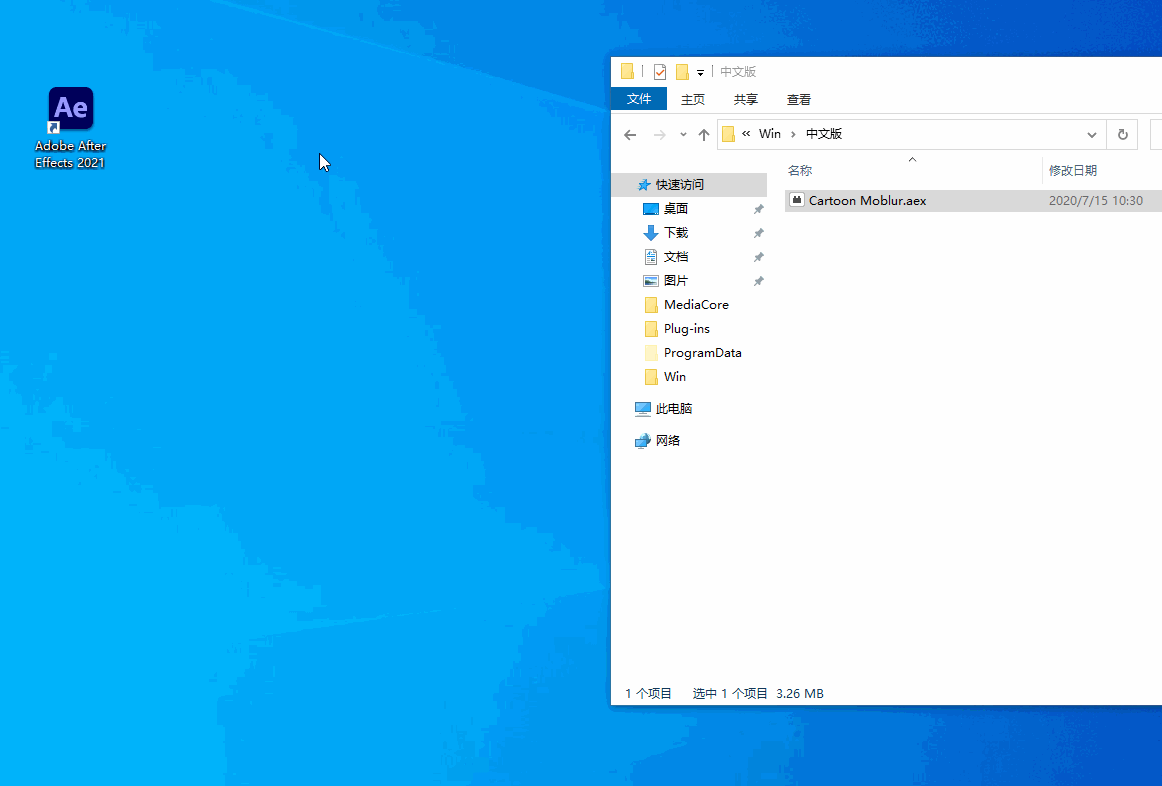Select 下载 in the navigation pane
Screen dimensions: 1162x786
(676, 233)
